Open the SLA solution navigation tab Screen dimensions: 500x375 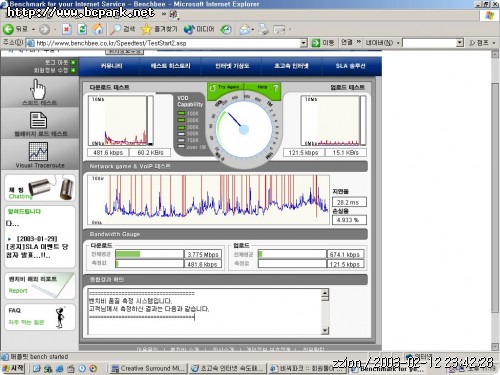(351, 66)
